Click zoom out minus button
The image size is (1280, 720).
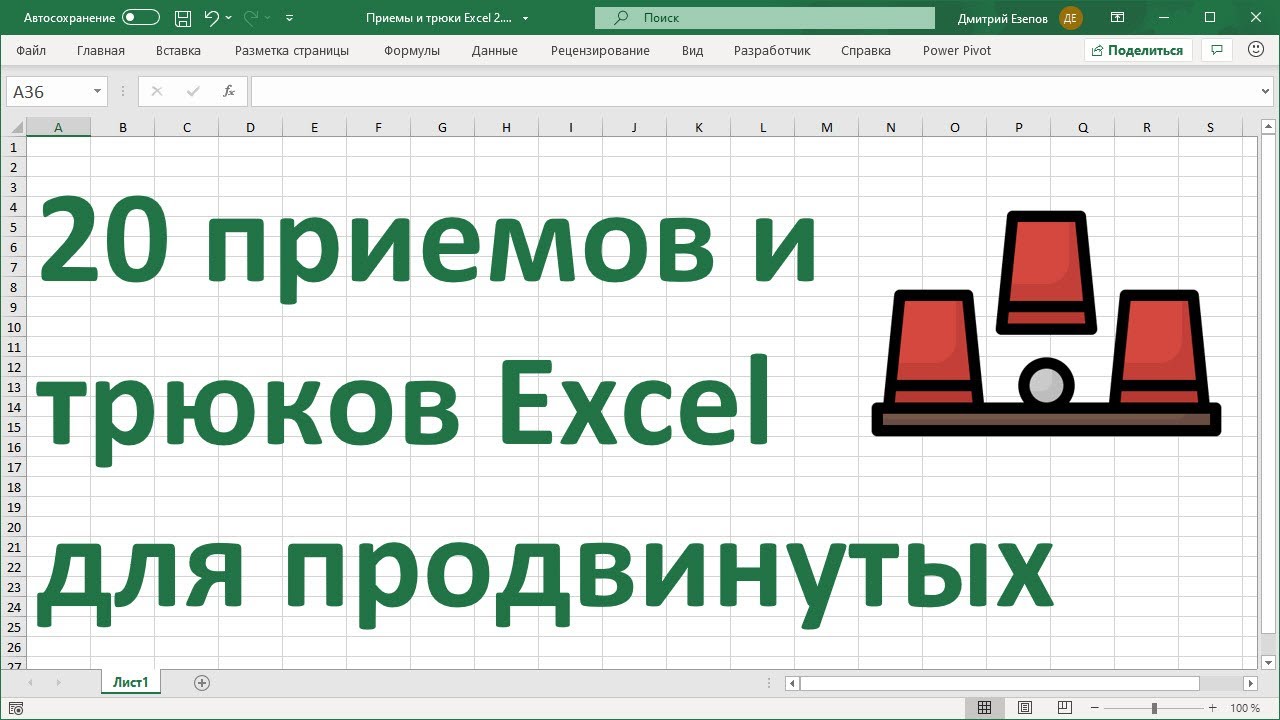pyautogui.click(x=1094, y=708)
